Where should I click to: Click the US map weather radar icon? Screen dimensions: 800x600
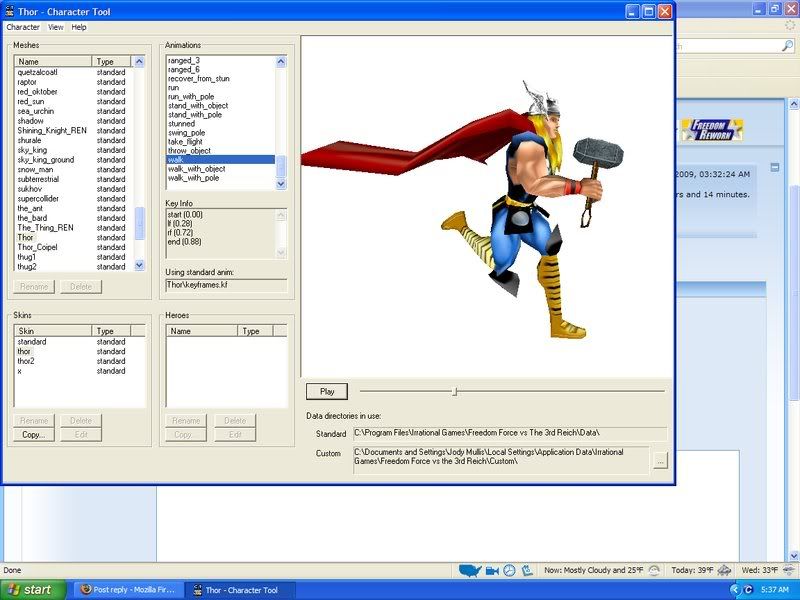pos(470,570)
